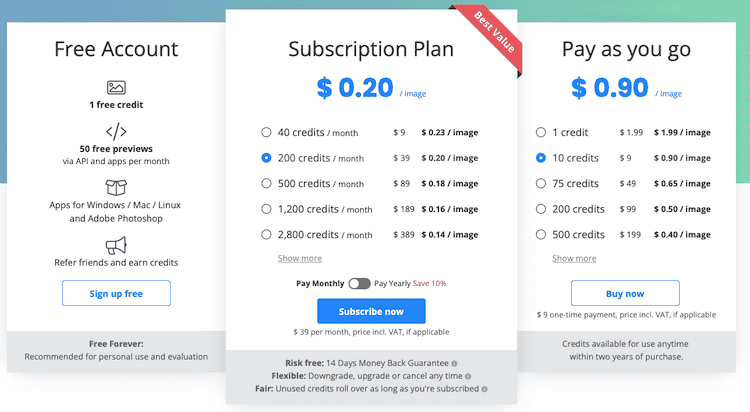Expand Show more under Pay as you go
The image size is (750, 412).
click(574, 258)
